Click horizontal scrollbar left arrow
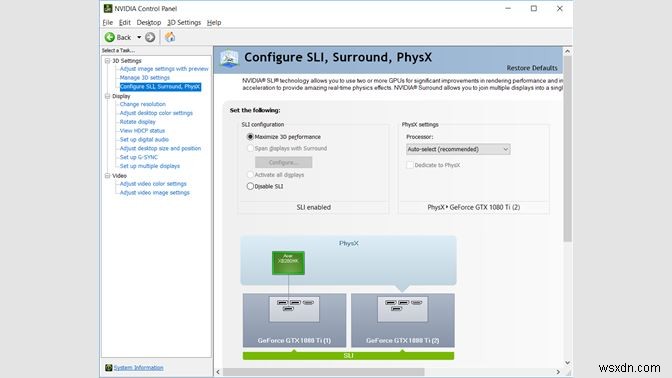The image size is (672, 378). click(x=218, y=372)
